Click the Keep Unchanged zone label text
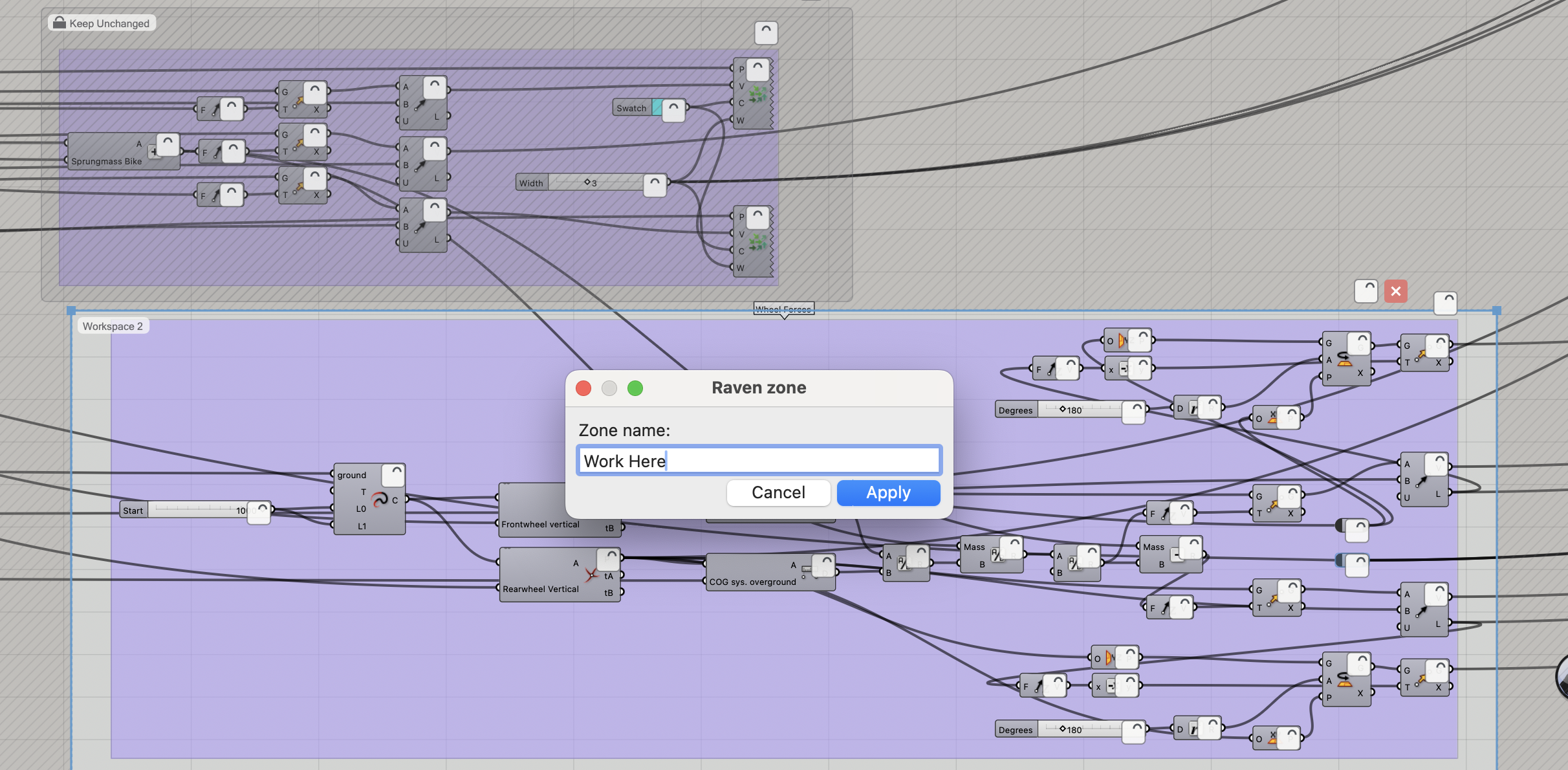The width and height of the screenshot is (1568, 770). [109, 23]
